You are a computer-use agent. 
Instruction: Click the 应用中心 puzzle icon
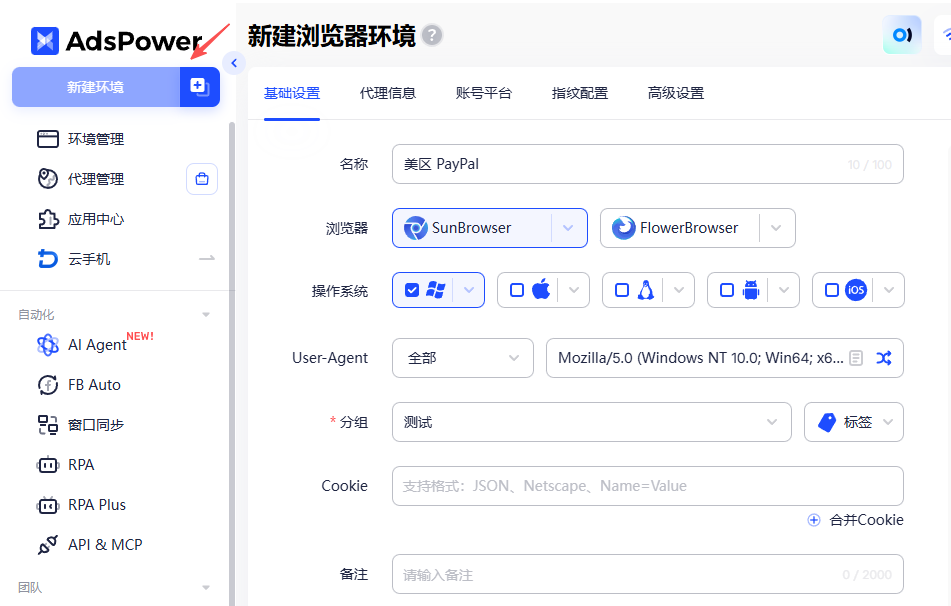pyautogui.click(x=48, y=219)
